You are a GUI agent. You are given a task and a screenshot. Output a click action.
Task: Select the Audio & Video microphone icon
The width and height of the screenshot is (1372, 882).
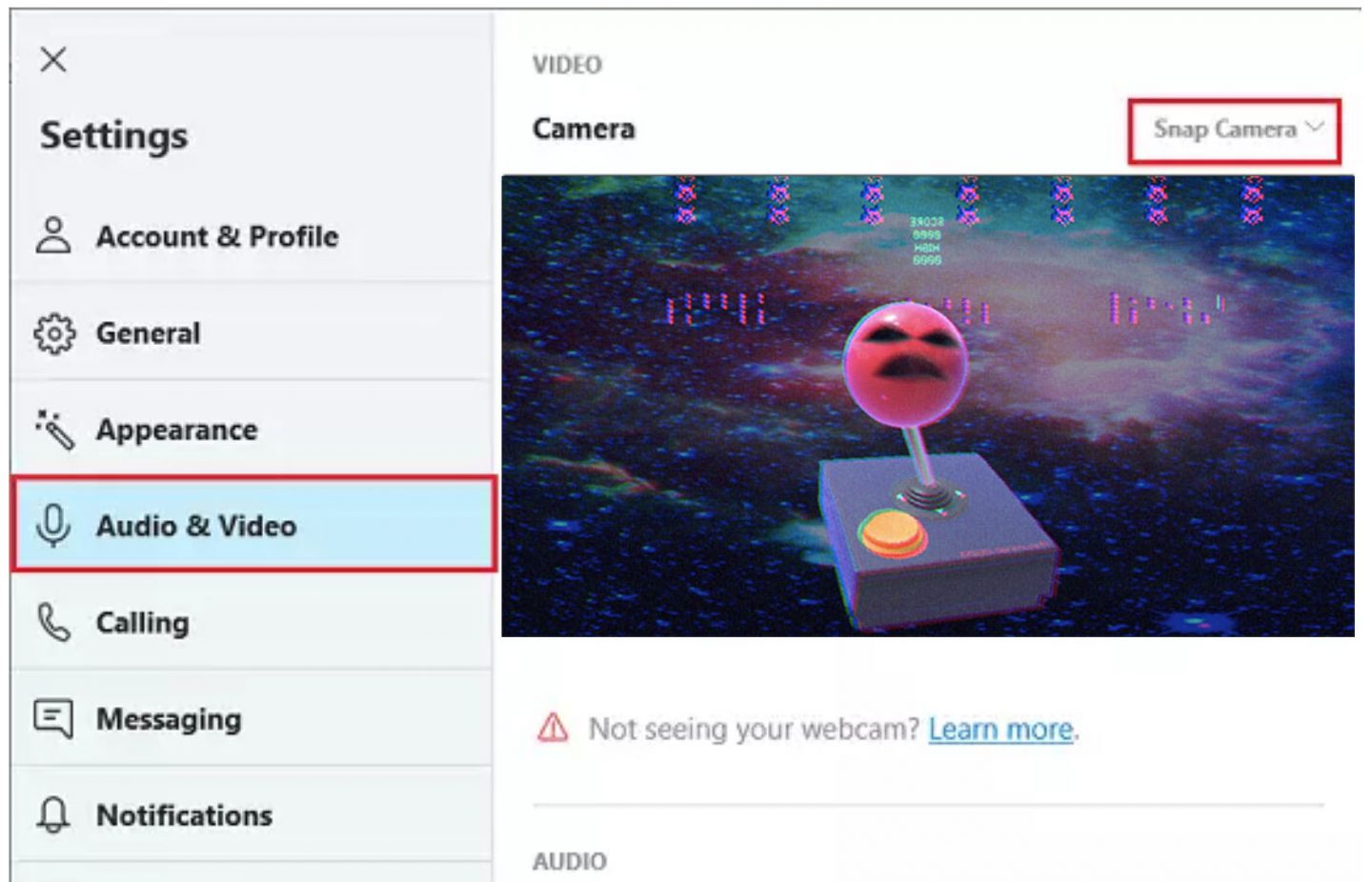[54, 526]
